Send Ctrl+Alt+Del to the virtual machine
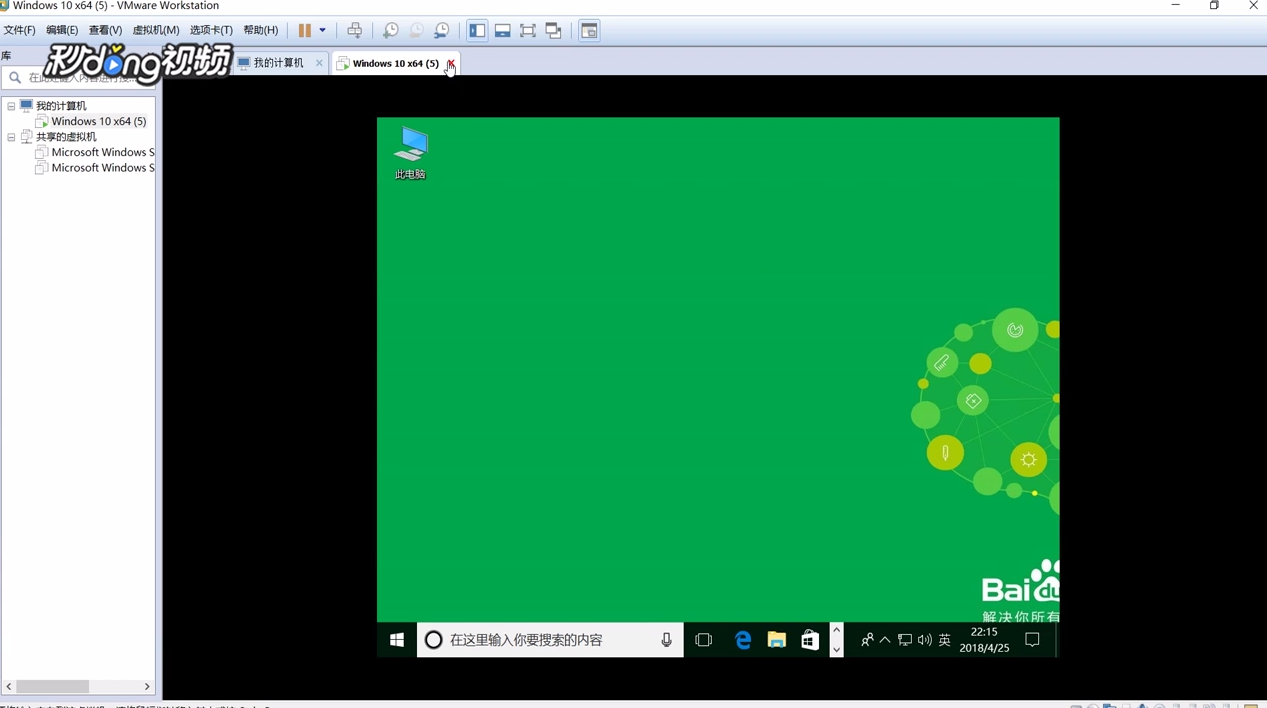Image resolution: width=1267 pixels, height=708 pixels. tap(355, 31)
